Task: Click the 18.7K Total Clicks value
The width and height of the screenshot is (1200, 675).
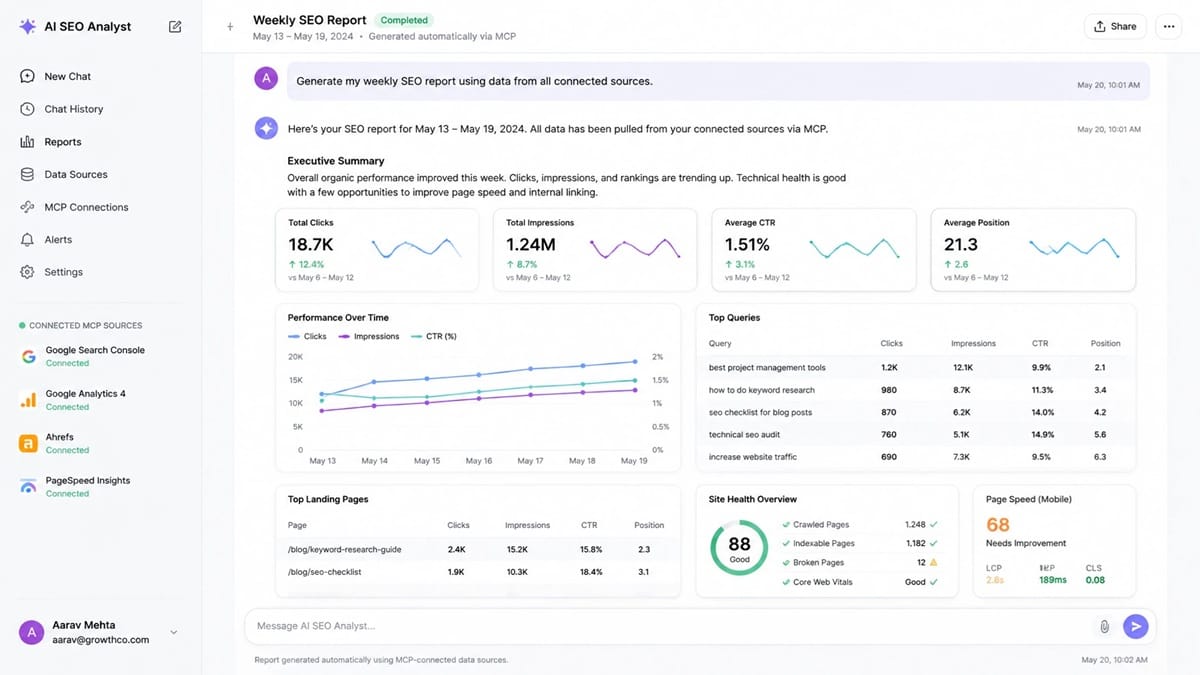Action: point(311,245)
